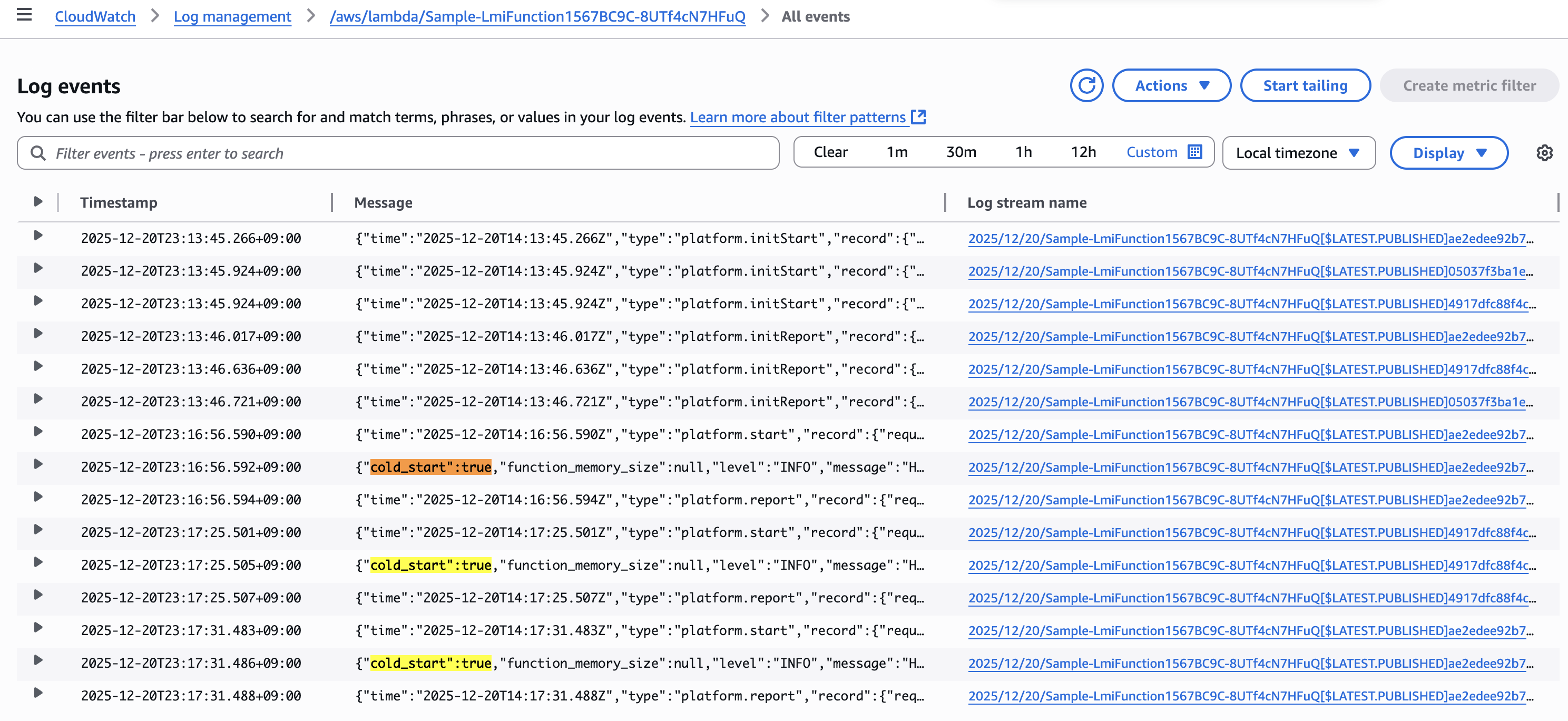
Task: Select the 30m time range
Action: pyautogui.click(x=961, y=152)
